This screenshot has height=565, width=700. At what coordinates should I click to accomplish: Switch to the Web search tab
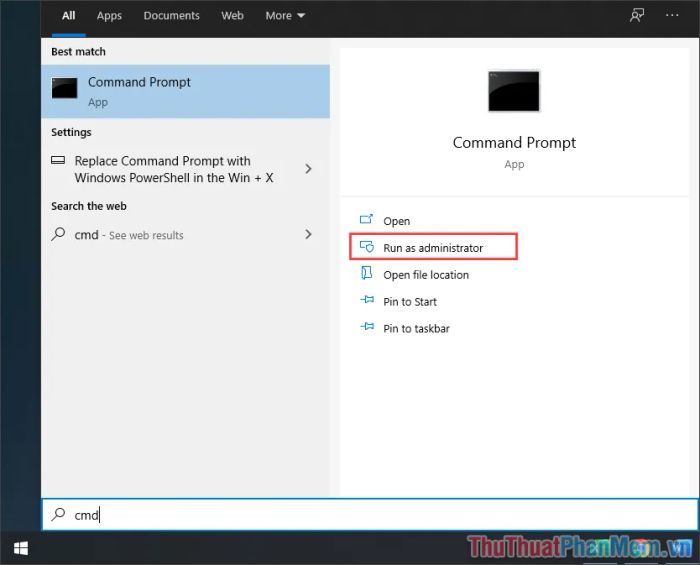click(x=232, y=16)
